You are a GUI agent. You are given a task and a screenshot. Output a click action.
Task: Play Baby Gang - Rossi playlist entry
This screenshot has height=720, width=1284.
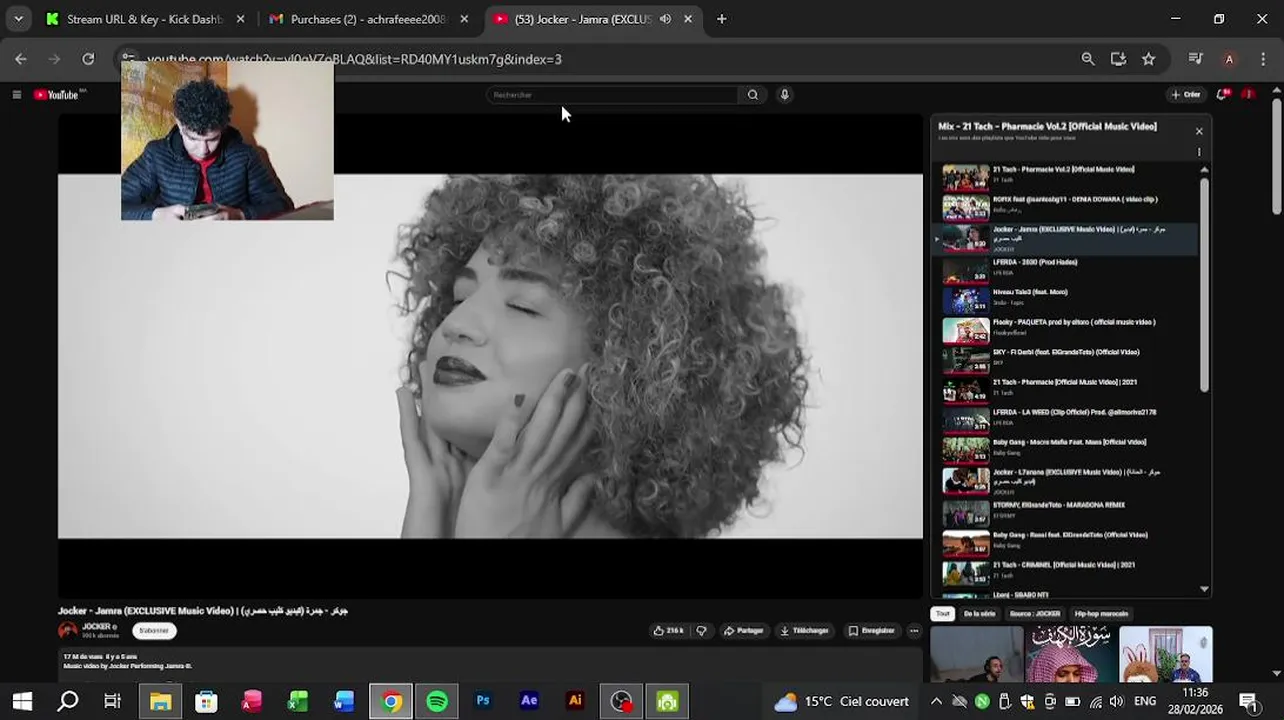pyautogui.click(x=1065, y=542)
